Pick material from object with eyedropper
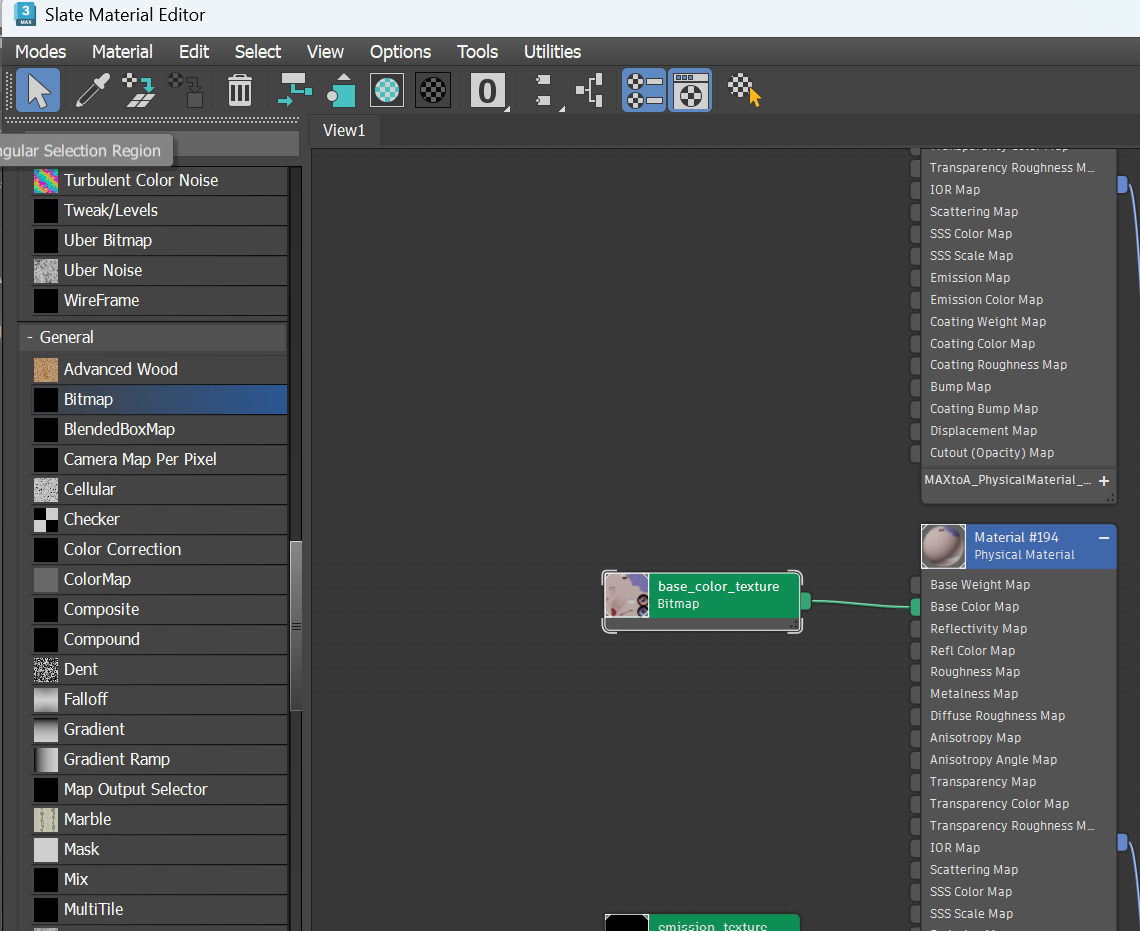Viewport: 1140px width, 931px height. 94,91
